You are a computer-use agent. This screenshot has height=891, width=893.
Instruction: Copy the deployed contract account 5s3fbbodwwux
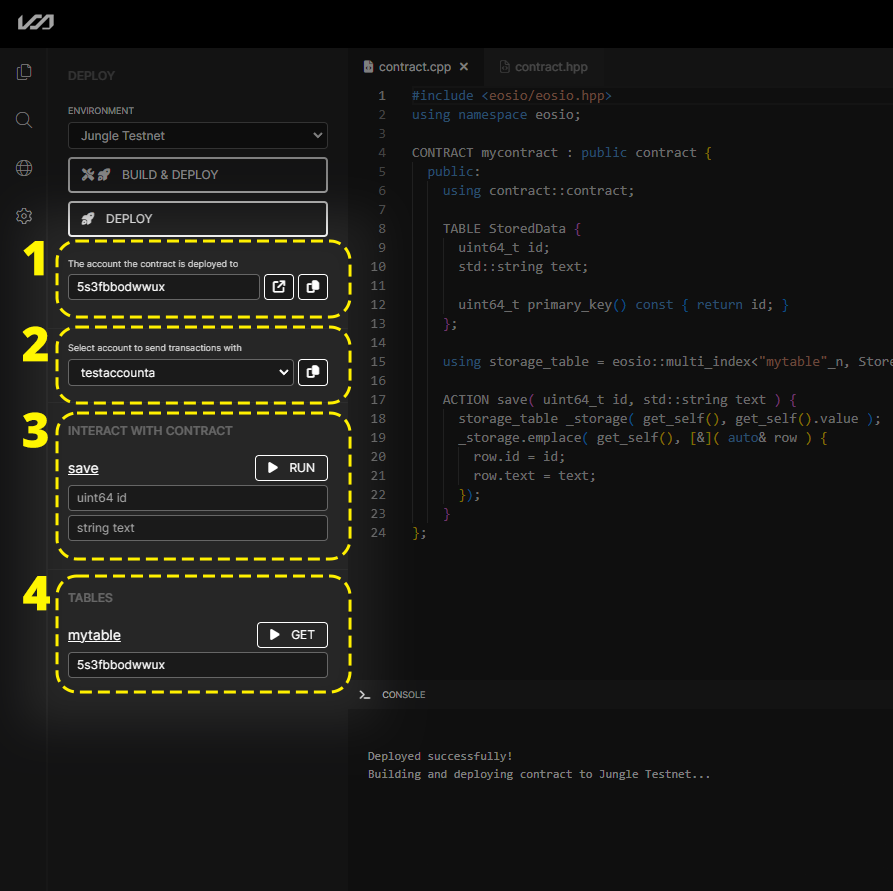pyautogui.click(x=314, y=287)
